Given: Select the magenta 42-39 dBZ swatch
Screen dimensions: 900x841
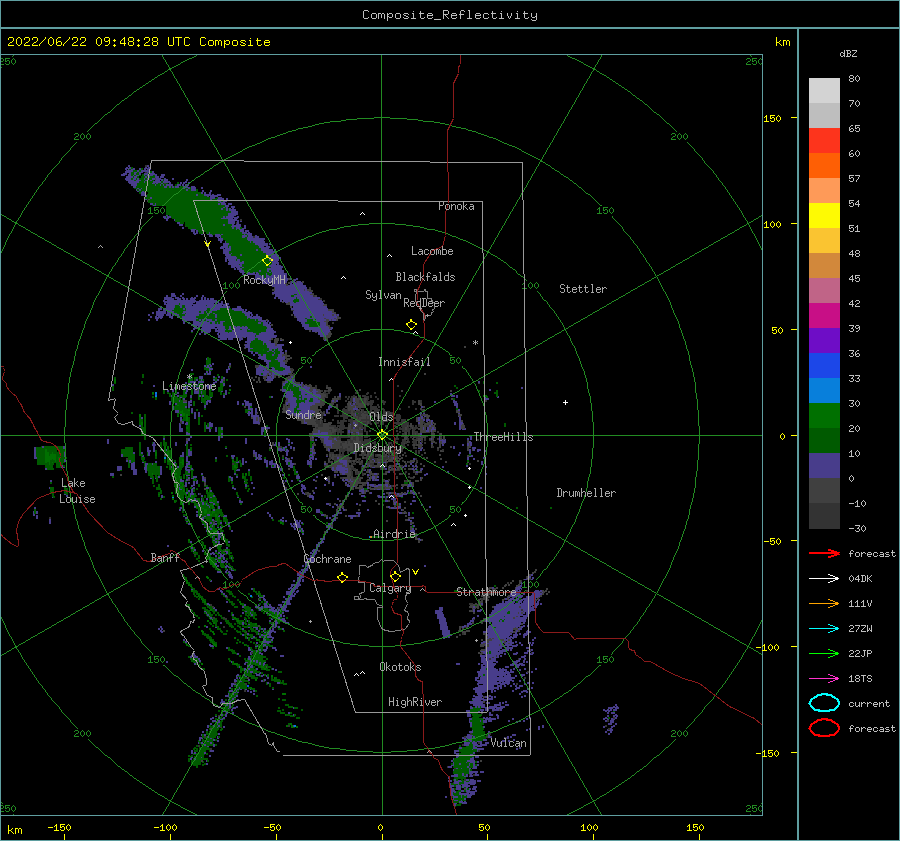Looking at the screenshot, I should [824, 316].
